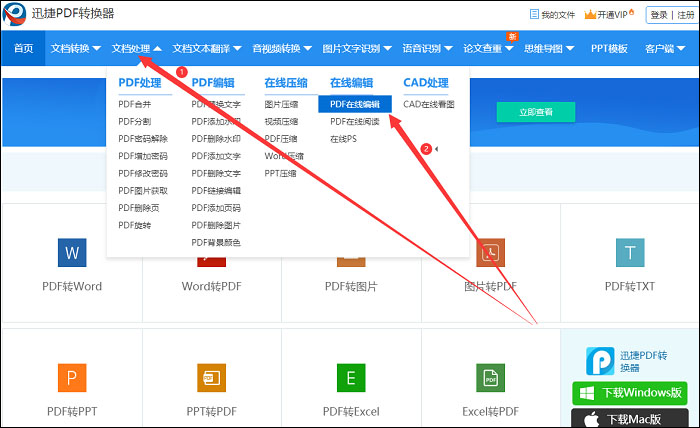Click the 注册 link

[686, 15]
